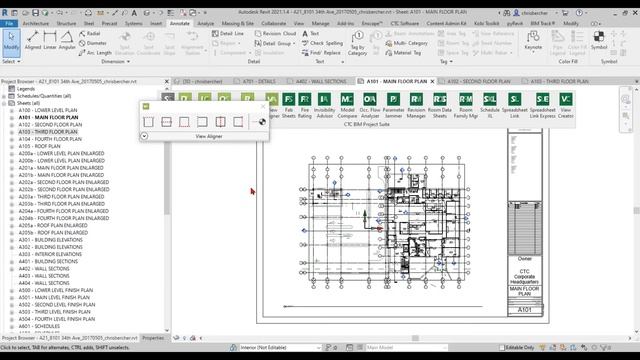Launch CTC Occ. Flow Analyzer
The height and width of the screenshot is (360, 640).
(x=370, y=106)
